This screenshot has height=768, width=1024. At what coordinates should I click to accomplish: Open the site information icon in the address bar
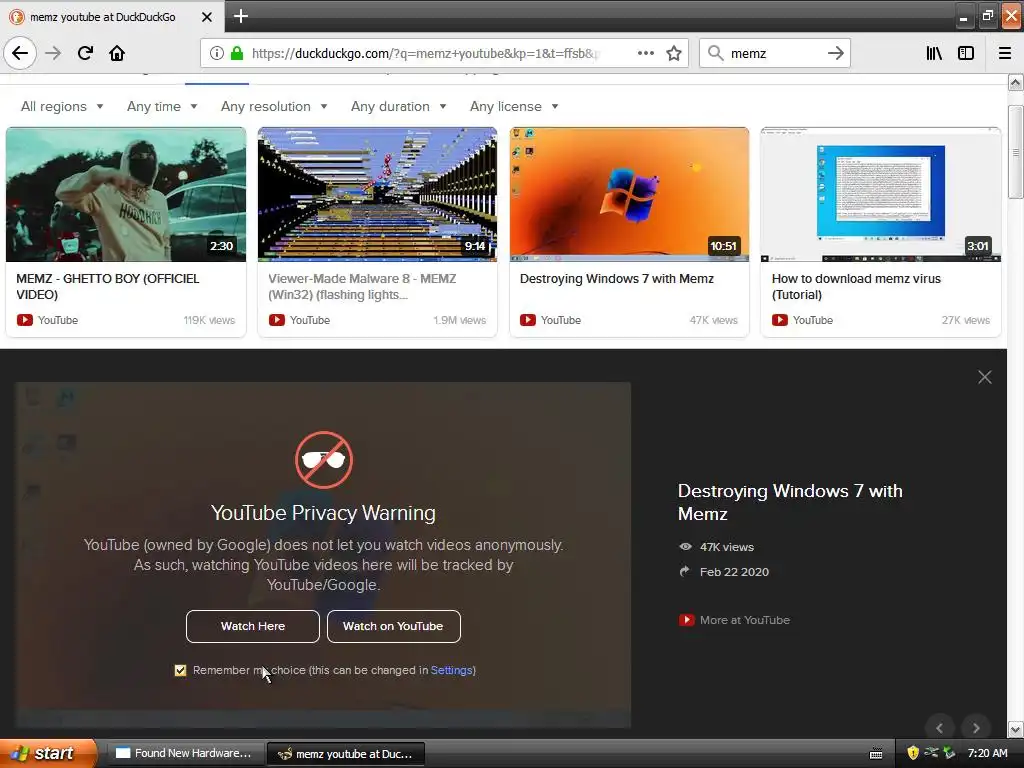(217, 53)
